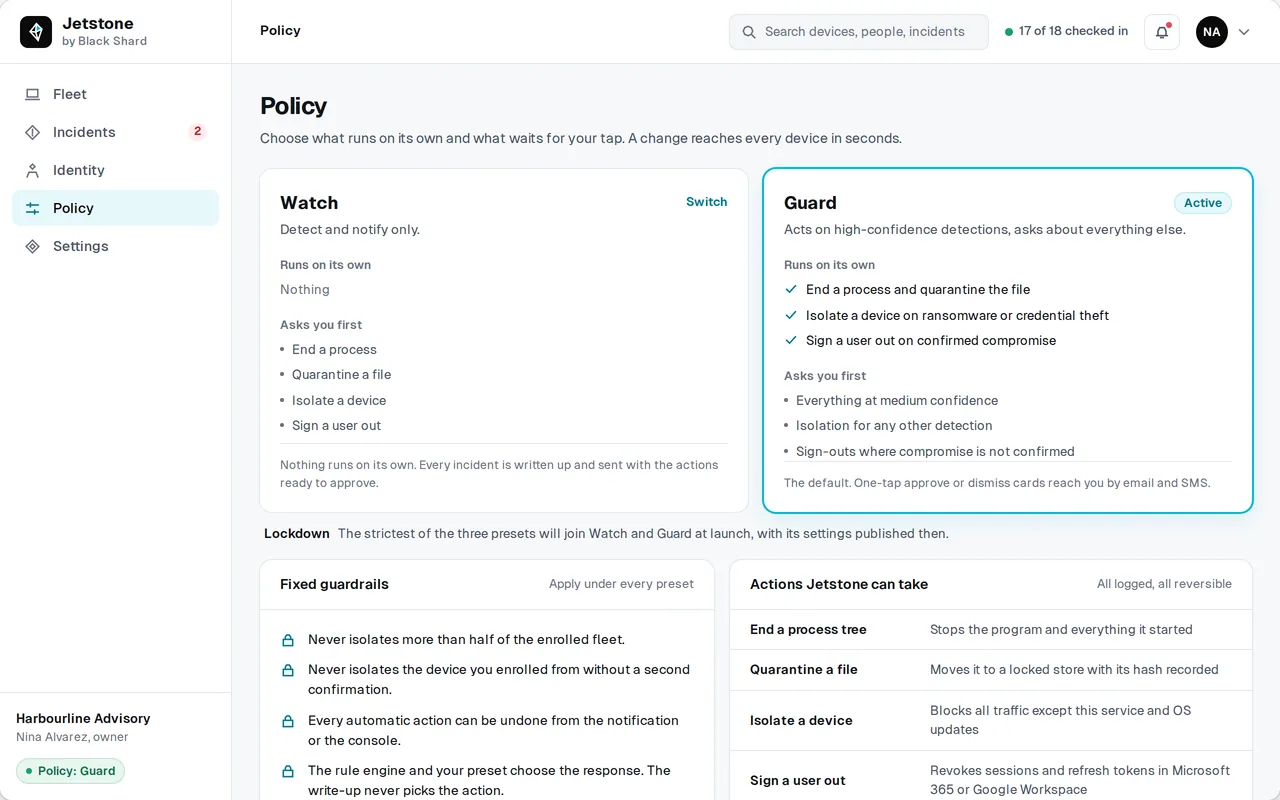Go to Identity section

pyautogui.click(x=115, y=170)
